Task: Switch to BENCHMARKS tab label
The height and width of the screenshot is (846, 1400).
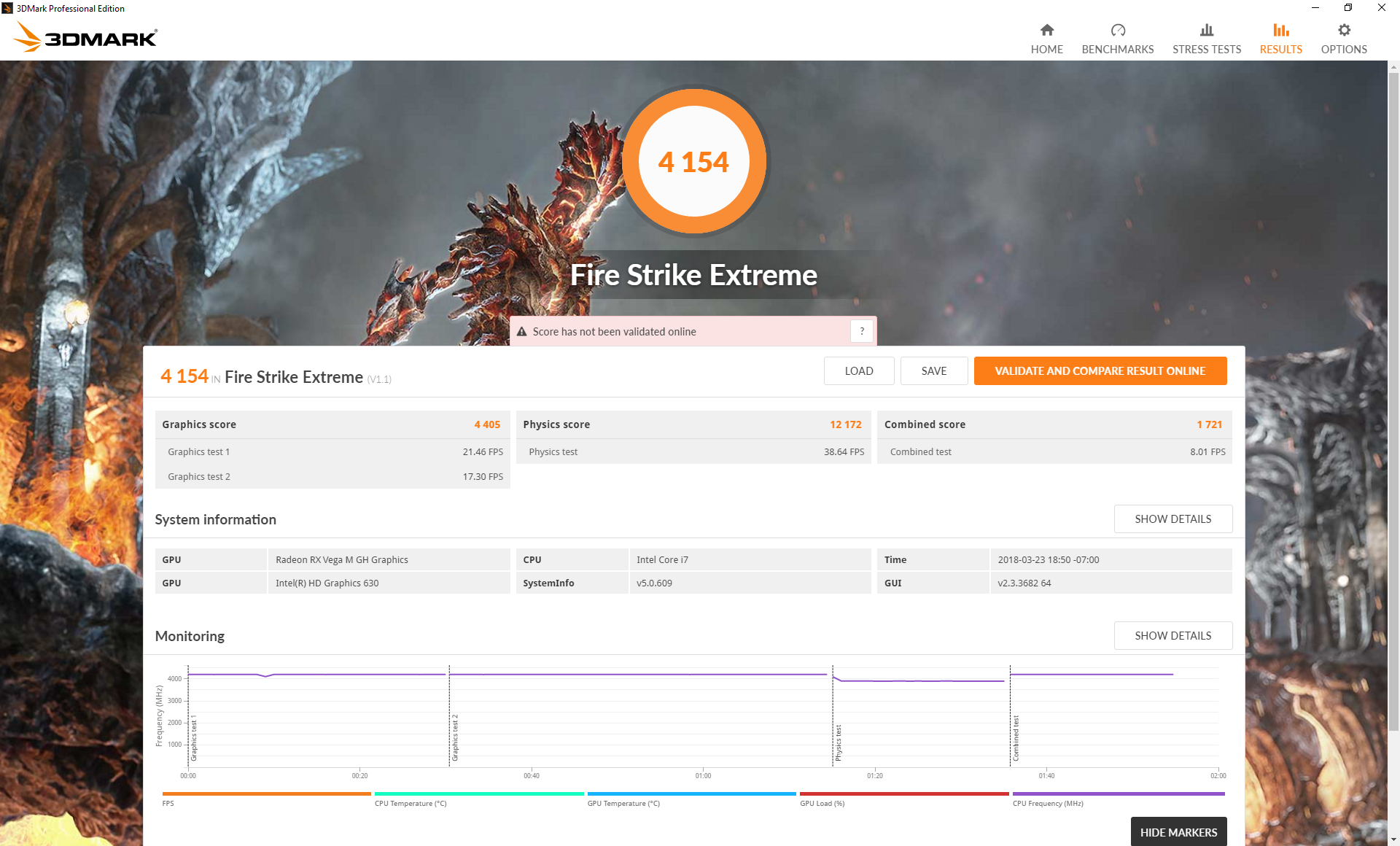Action: [1118, 50]
